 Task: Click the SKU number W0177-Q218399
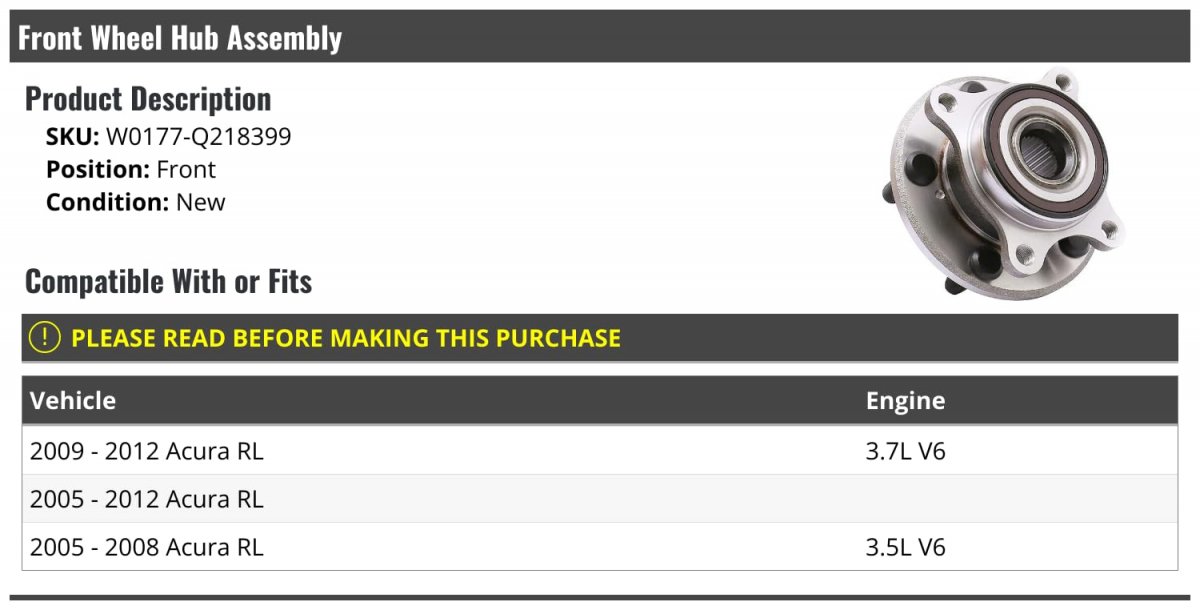coord(198,137)
